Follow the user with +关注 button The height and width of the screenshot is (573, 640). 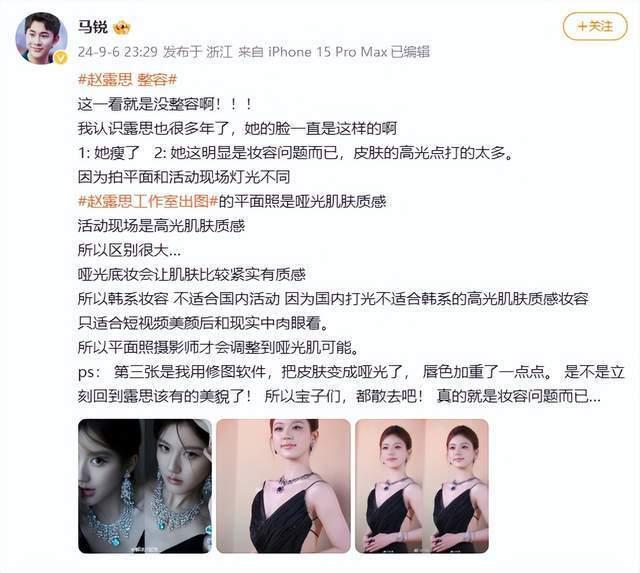(x=595, y=27)
